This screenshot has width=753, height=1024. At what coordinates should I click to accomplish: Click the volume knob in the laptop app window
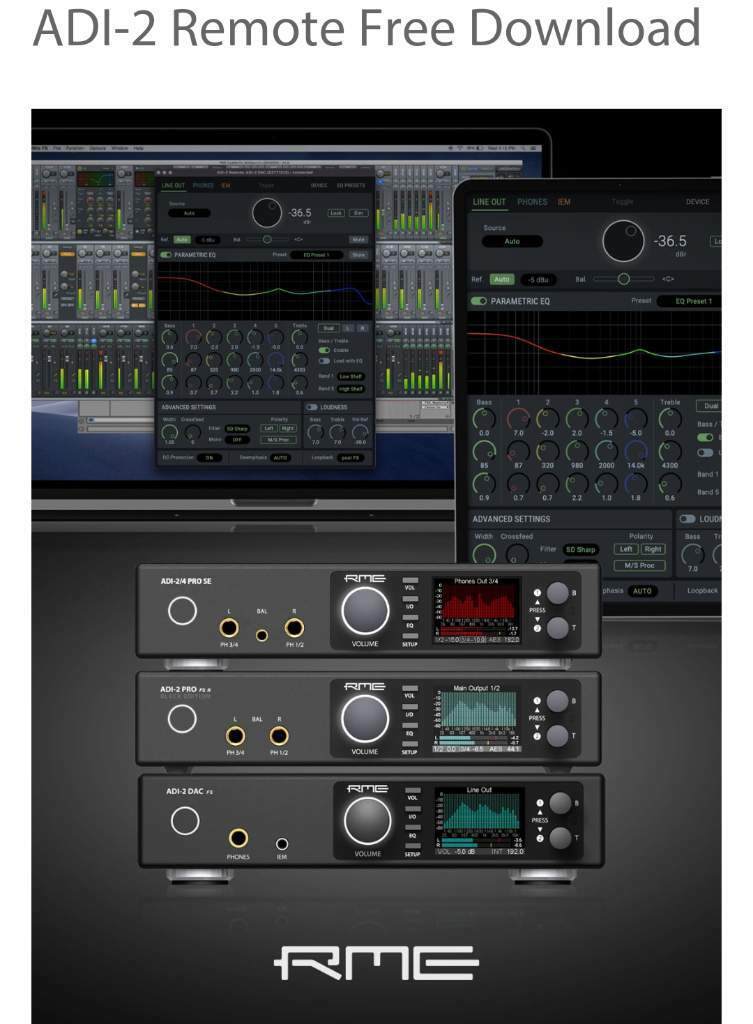pyautogui.click(x=267, y=213)
